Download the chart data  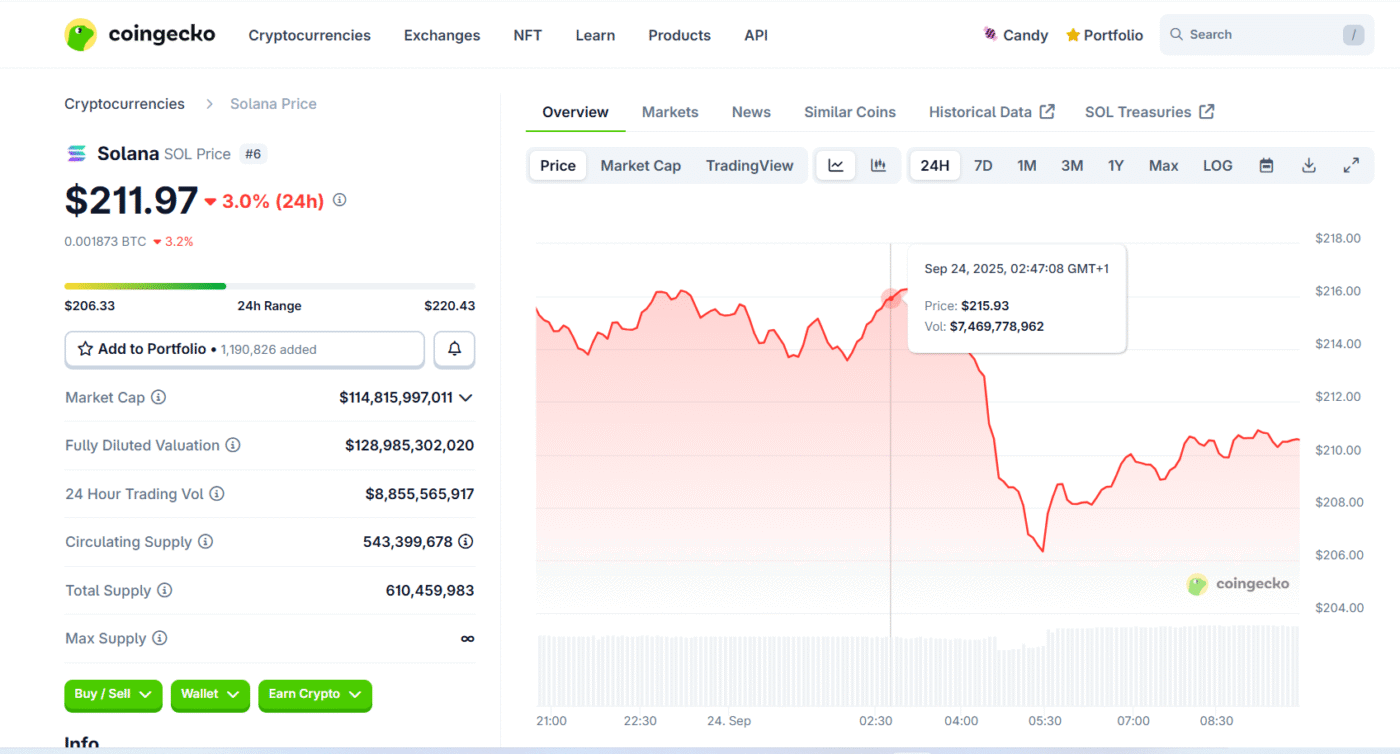[x=1308, y=166]
